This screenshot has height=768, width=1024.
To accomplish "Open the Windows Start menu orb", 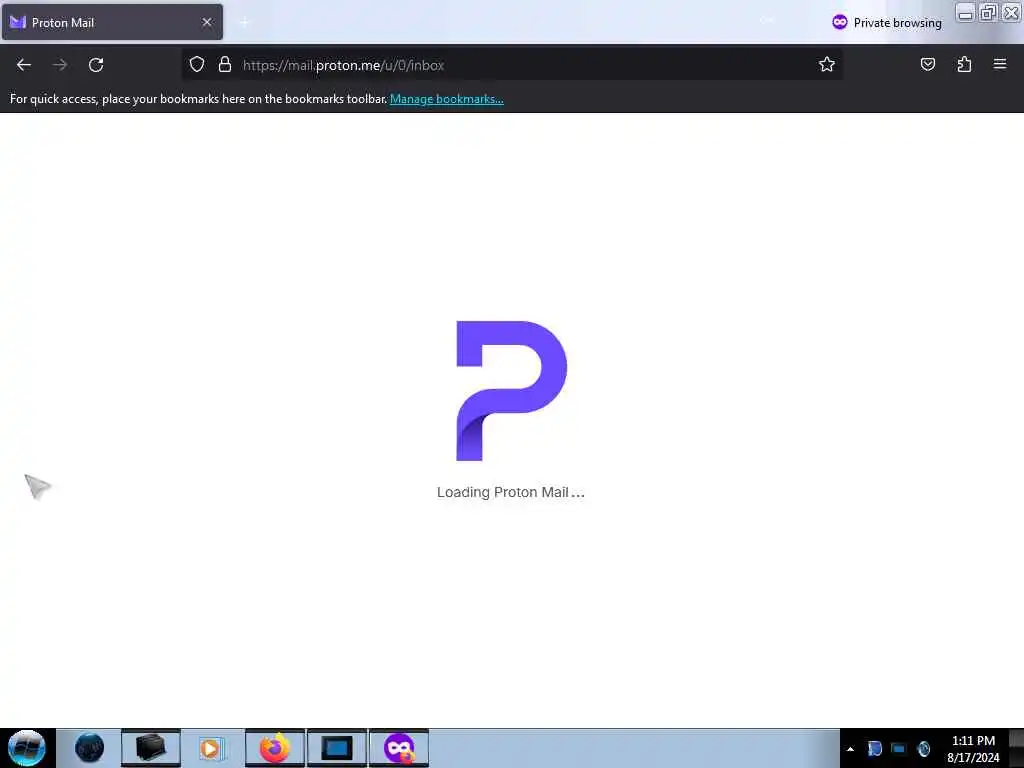I will pyautogui.click(x=27, y=748).
